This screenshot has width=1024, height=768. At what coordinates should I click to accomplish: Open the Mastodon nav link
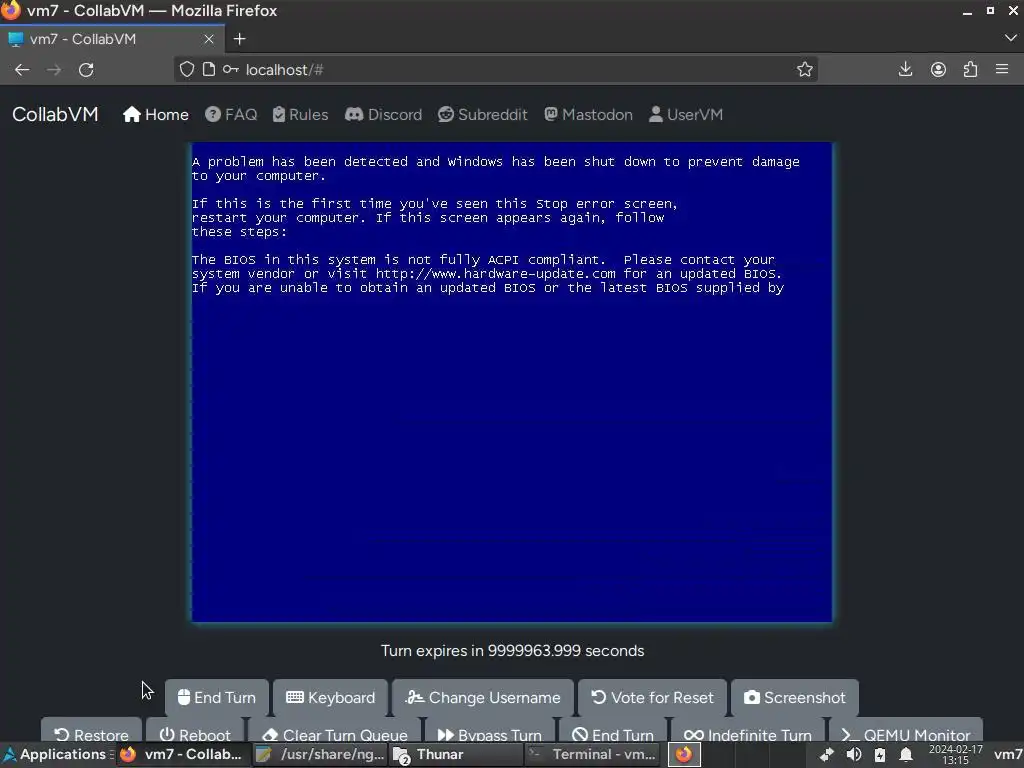tap(588, 115)
